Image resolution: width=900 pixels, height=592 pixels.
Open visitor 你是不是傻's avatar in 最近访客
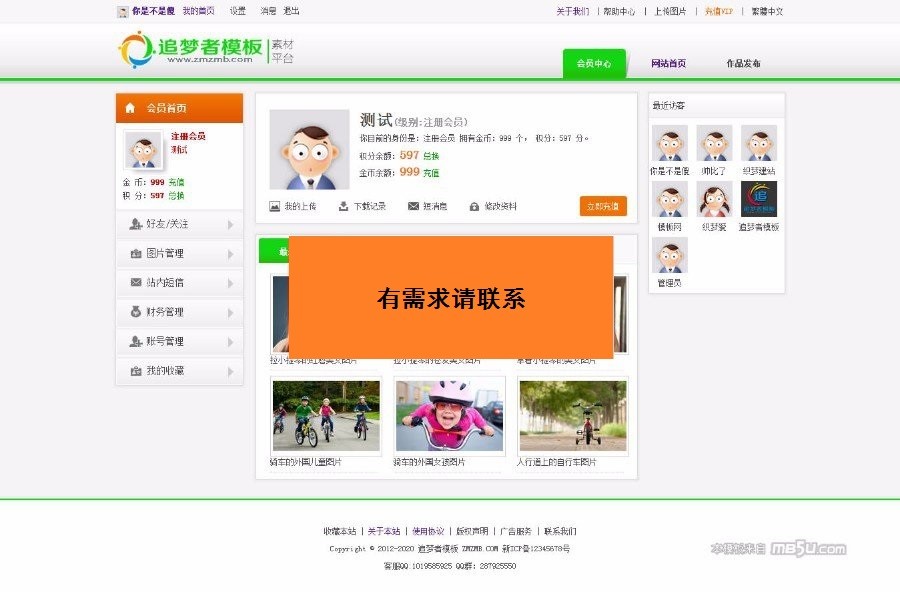[x=670, y=143]
